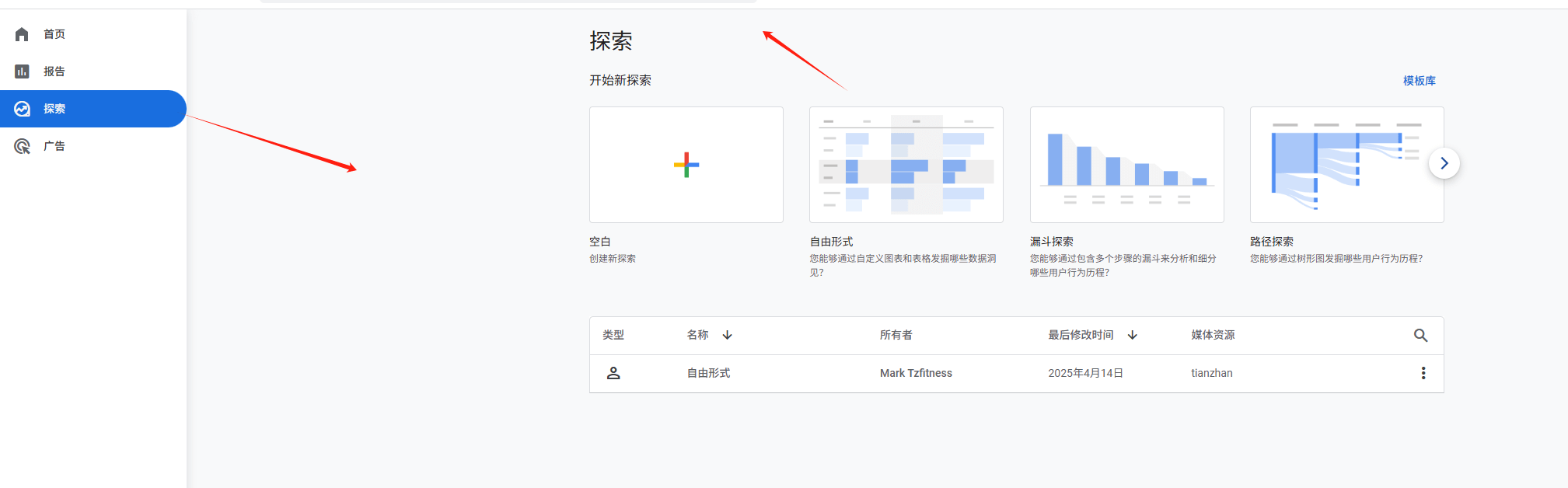This screenshot has height=488, width=1568.
Task: Click the 空白 template label
Action: point(600,242)
